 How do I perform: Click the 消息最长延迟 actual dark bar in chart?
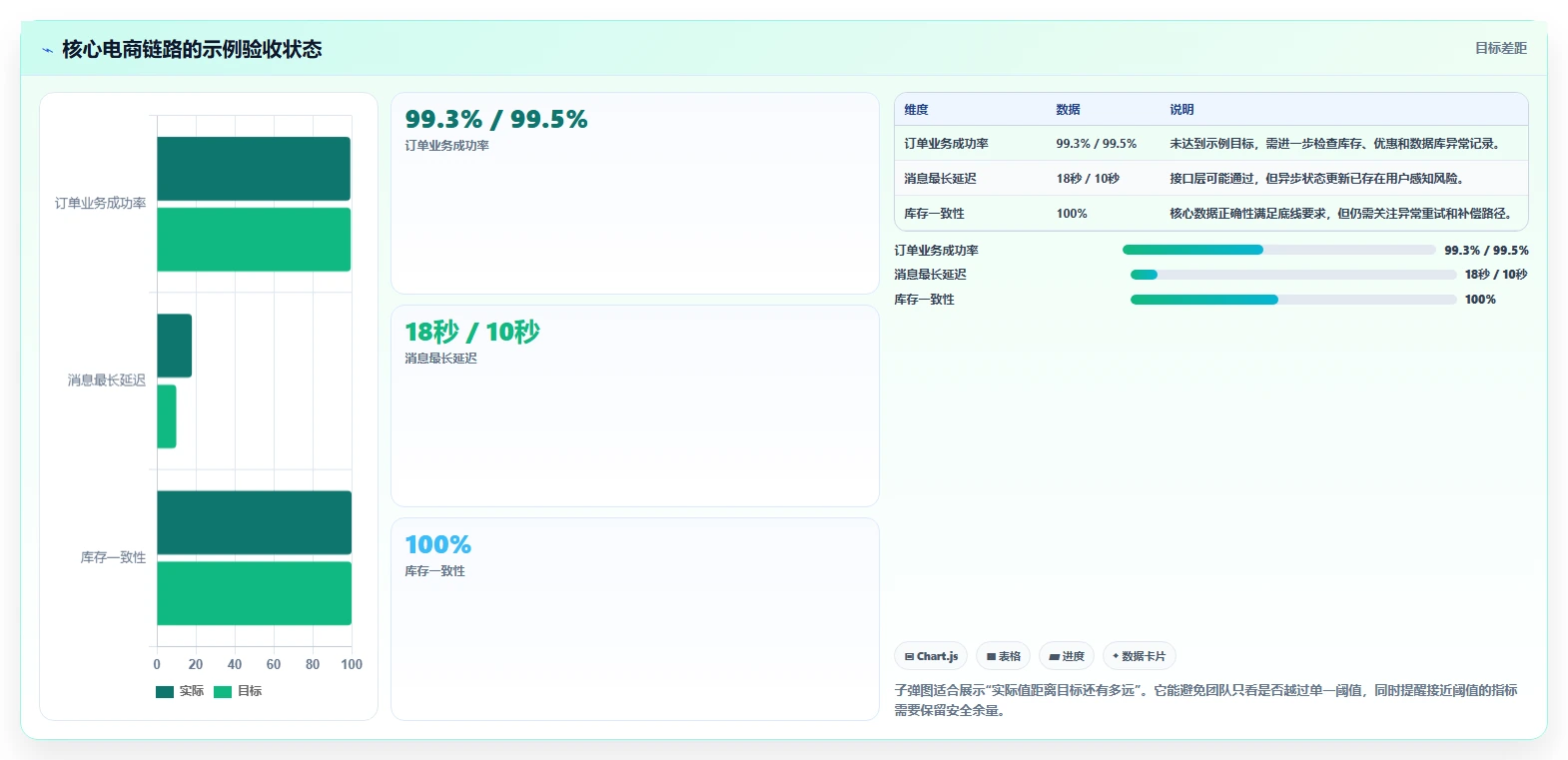pos(175,346)
